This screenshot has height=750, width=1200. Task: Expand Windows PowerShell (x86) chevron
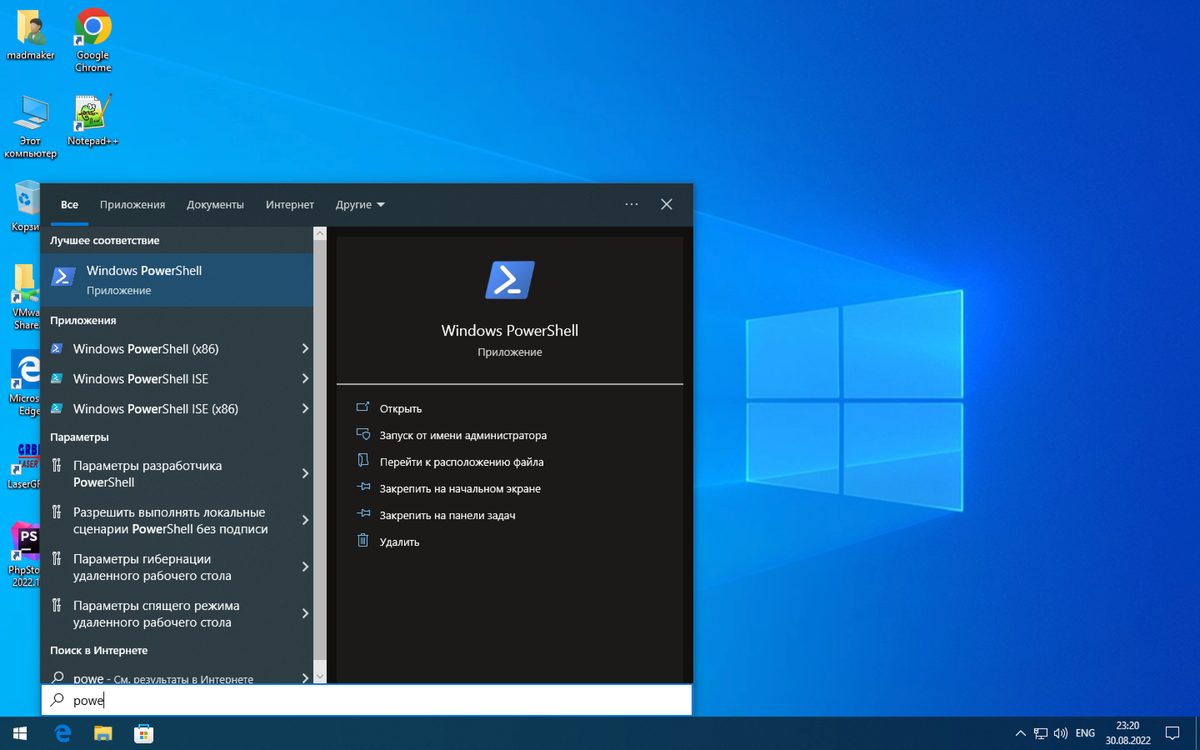(x=305, y=349)
